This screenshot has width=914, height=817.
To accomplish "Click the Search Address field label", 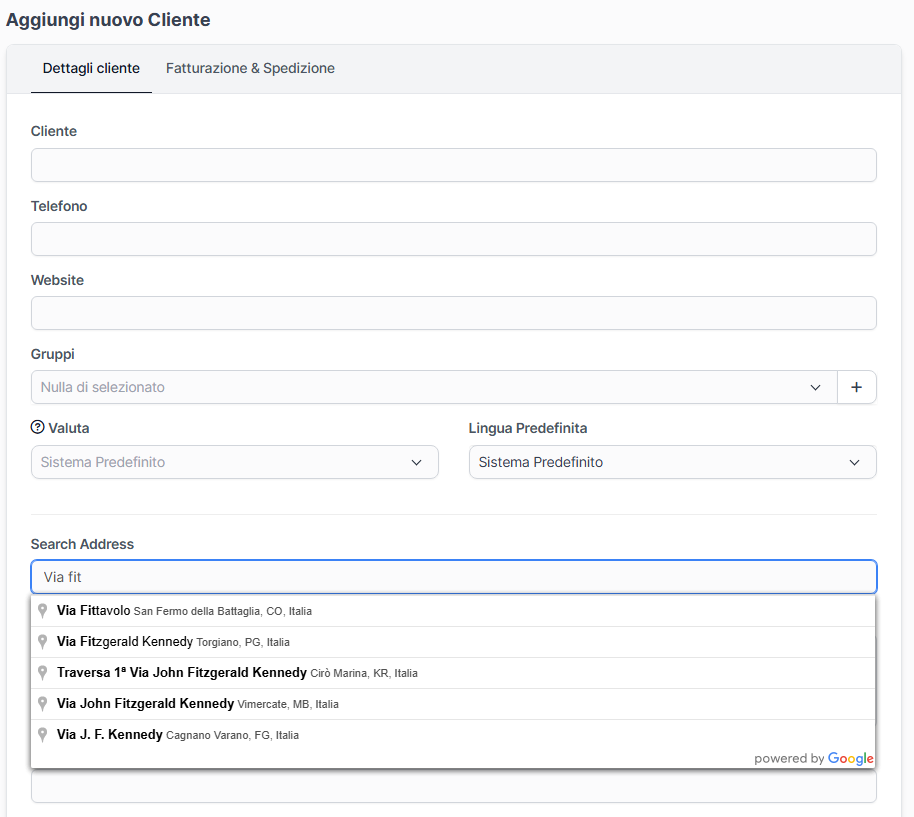I will coord(82,544).
